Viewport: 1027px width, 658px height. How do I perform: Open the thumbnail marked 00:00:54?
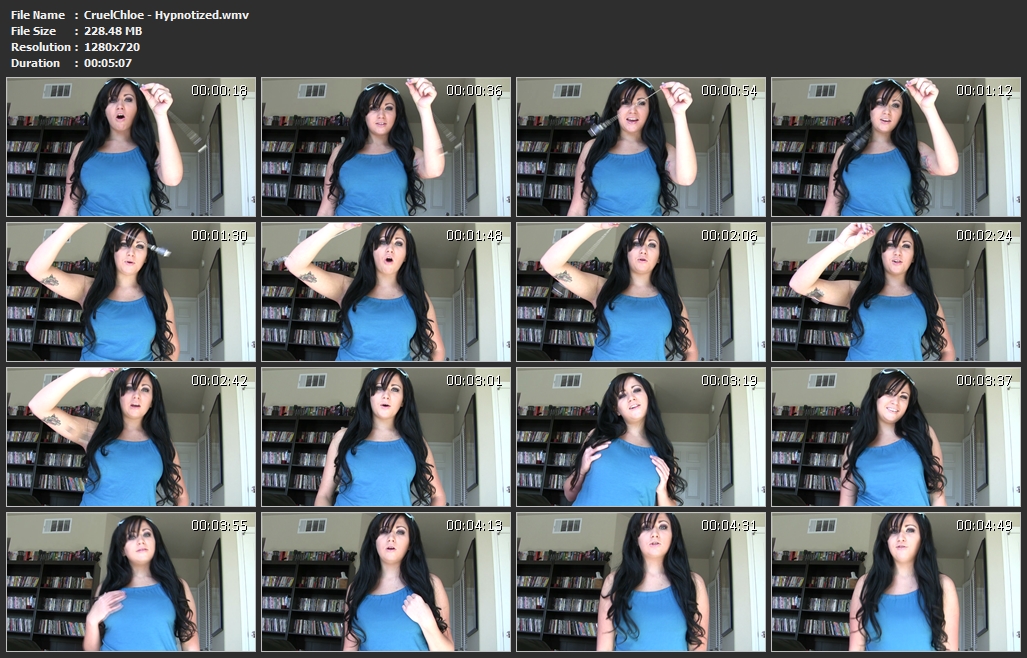click(641, 147)
